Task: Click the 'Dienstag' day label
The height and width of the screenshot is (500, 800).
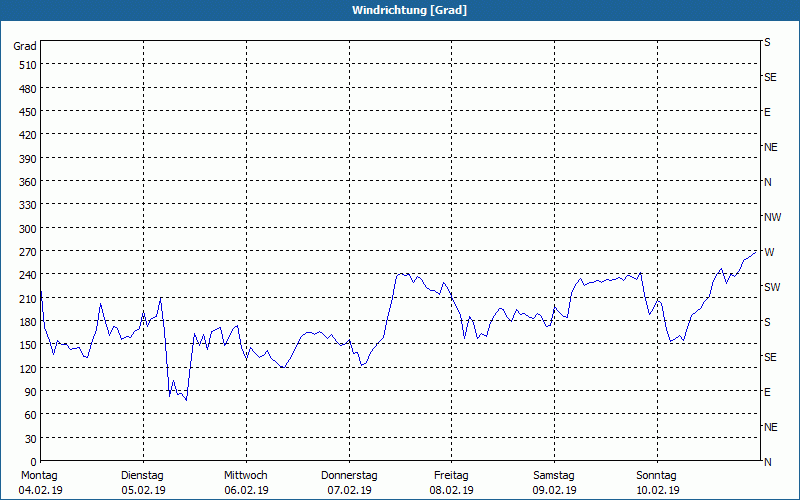Action: pos(142,476)
